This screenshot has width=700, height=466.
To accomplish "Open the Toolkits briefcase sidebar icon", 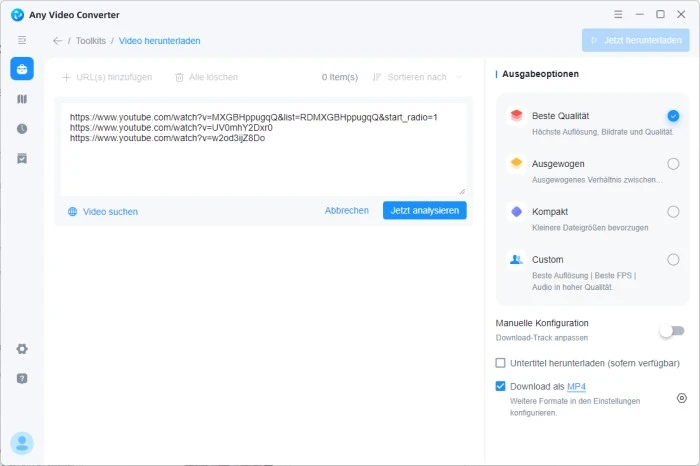I will click(22, 69).
